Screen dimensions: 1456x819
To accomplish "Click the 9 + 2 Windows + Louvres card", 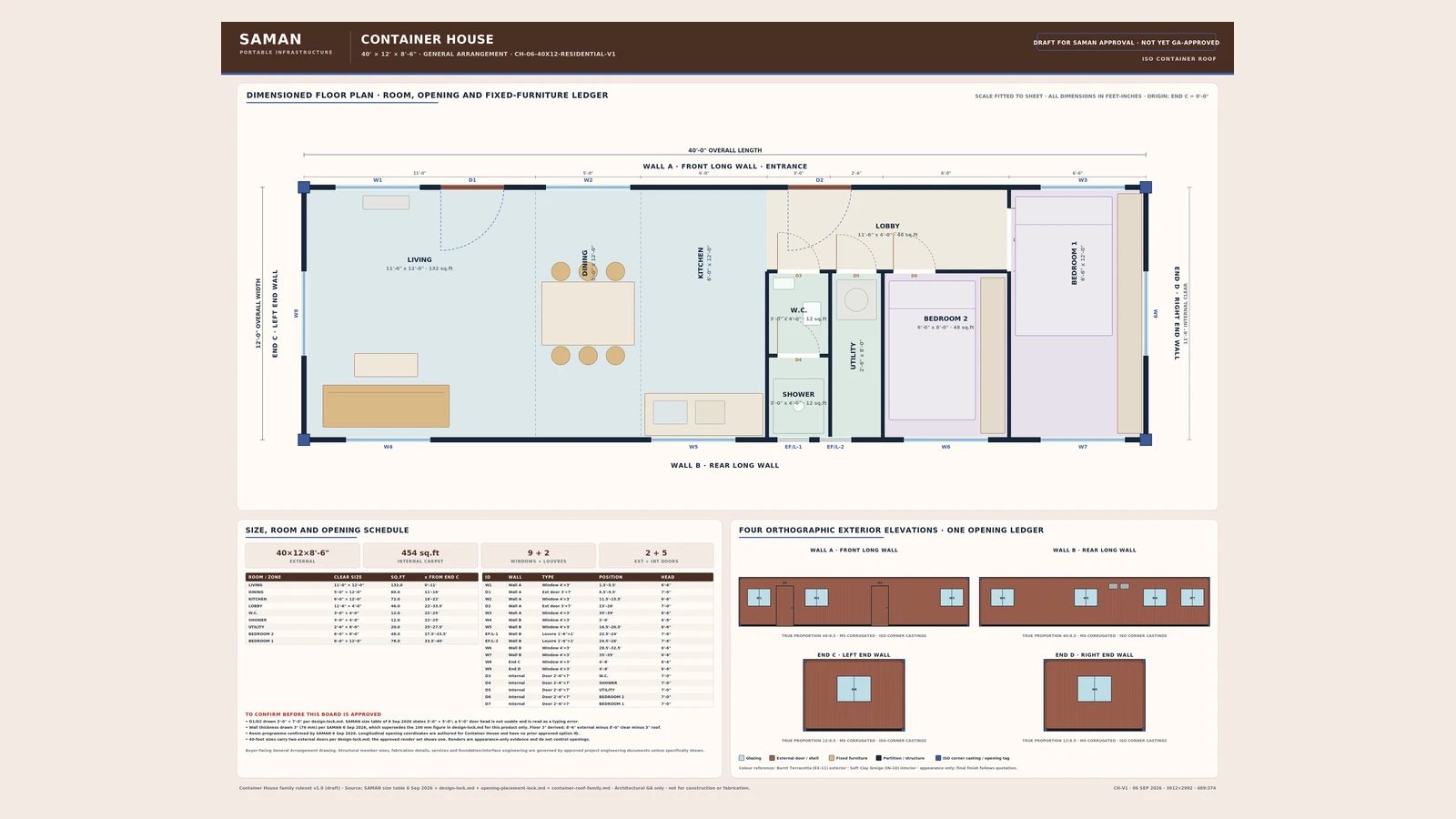I will click(539, 555).
